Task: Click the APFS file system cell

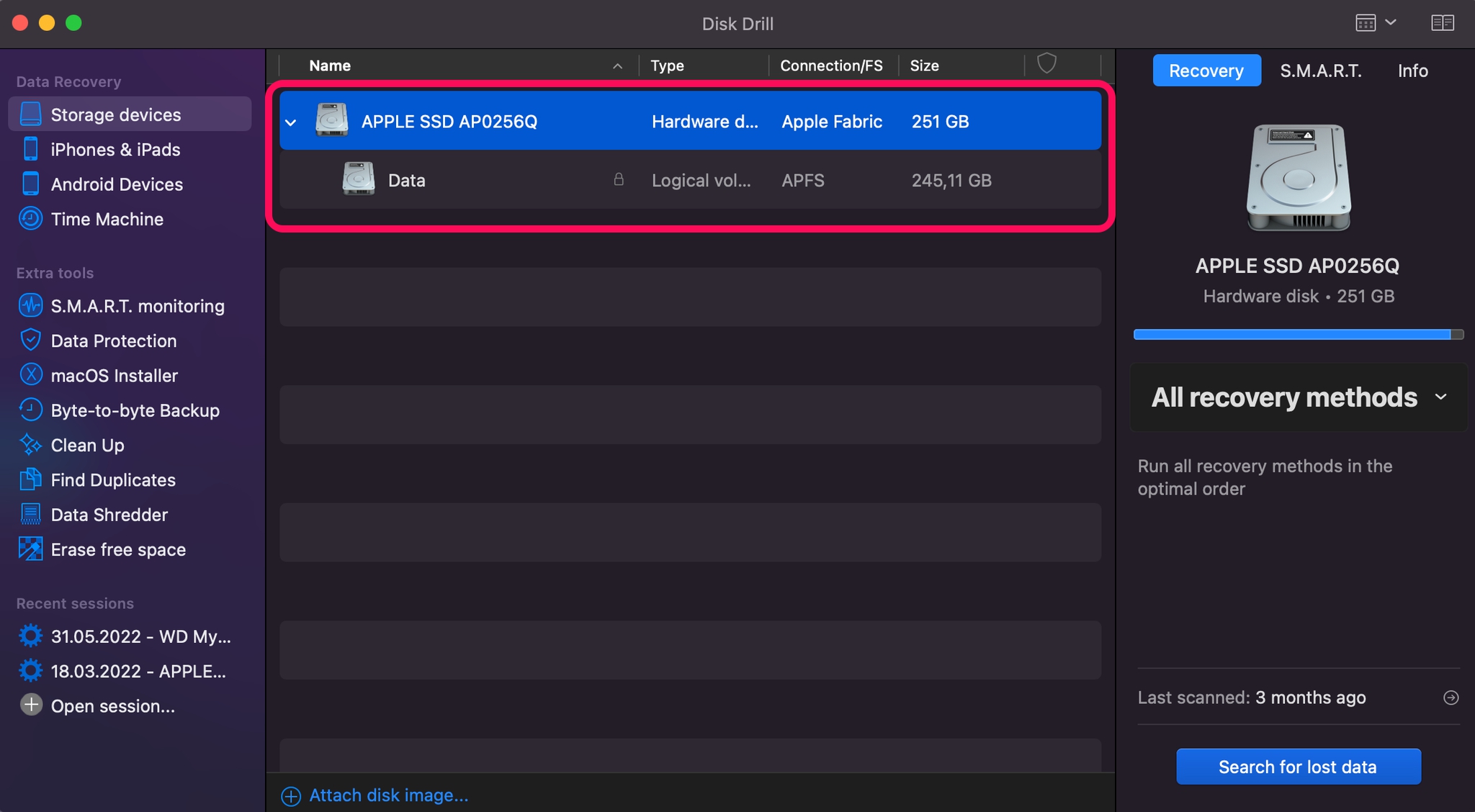Action: (803, 180)
